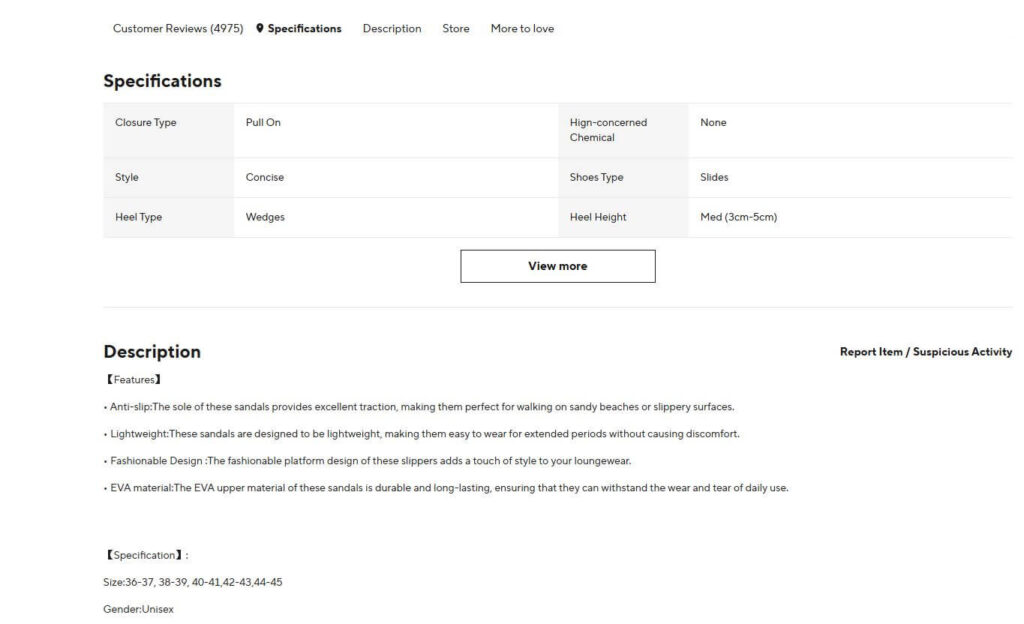The width and height of the screenshot is (1024, 624).
Task: Click the Slides value cell
Action: [x=850, y=178]
